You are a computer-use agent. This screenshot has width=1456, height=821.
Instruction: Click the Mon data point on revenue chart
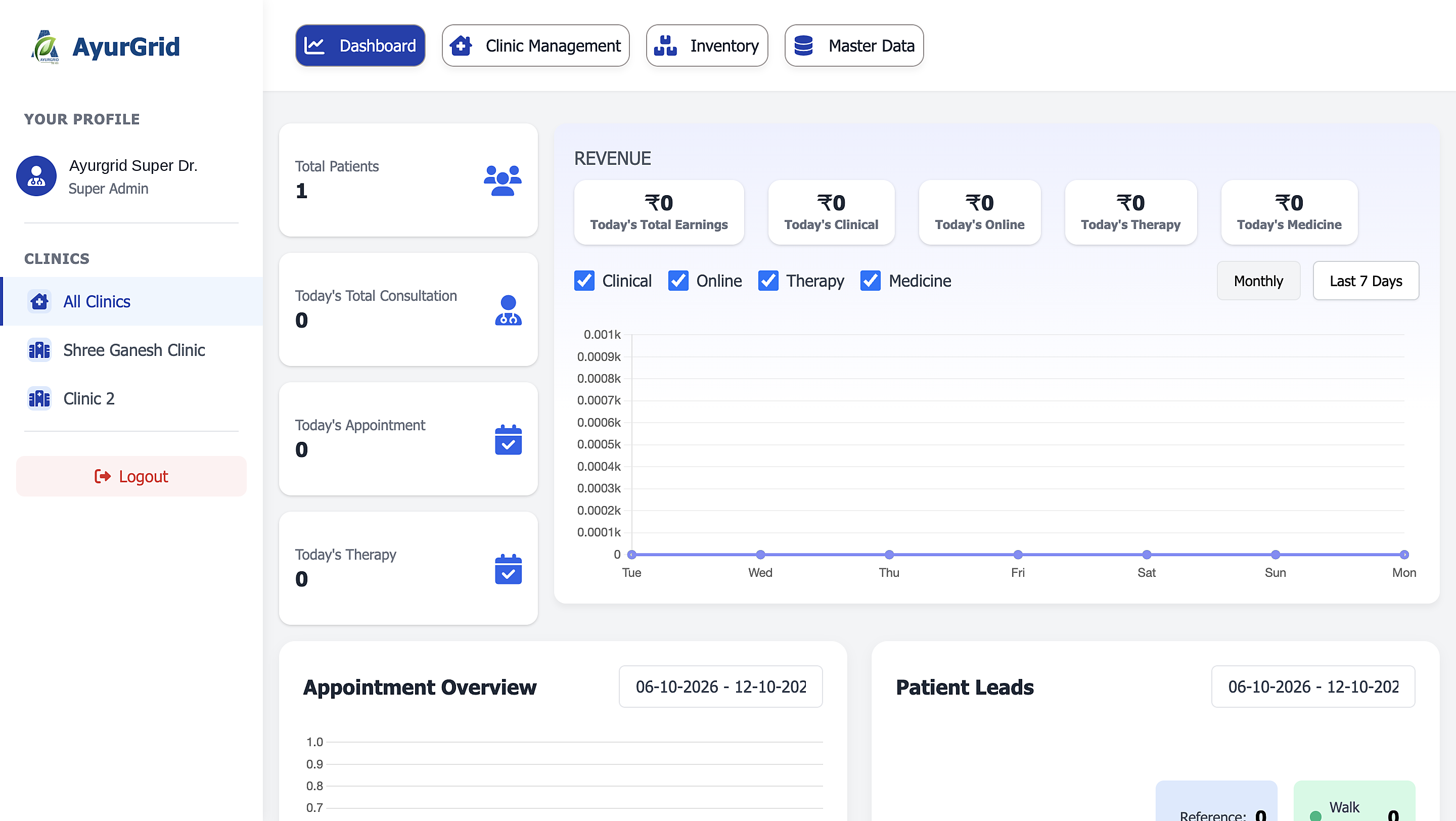(1404, 554)
